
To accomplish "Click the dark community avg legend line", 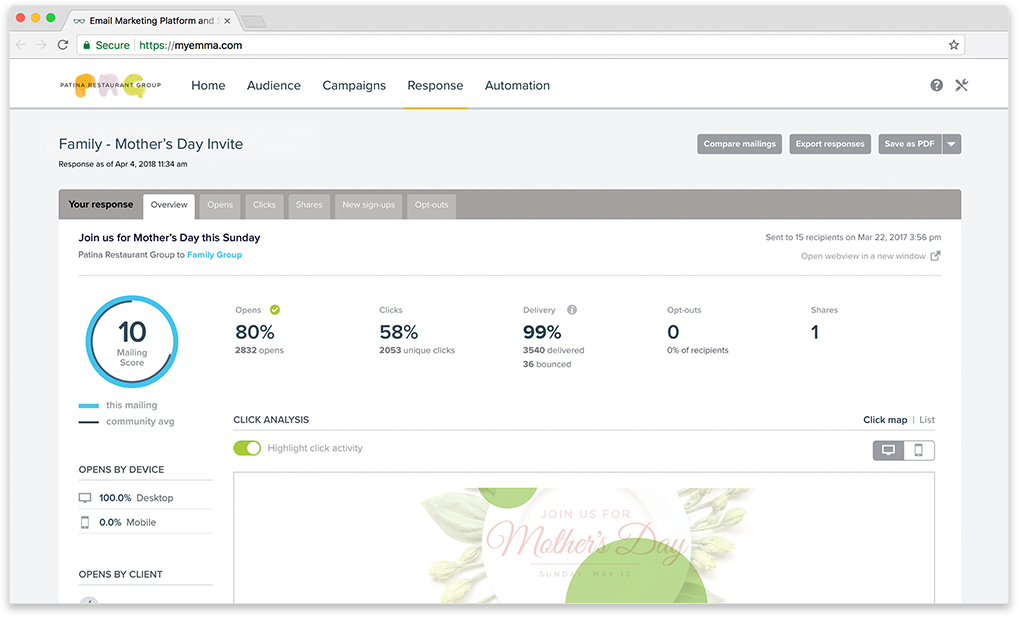I will (x=88, y=422).
